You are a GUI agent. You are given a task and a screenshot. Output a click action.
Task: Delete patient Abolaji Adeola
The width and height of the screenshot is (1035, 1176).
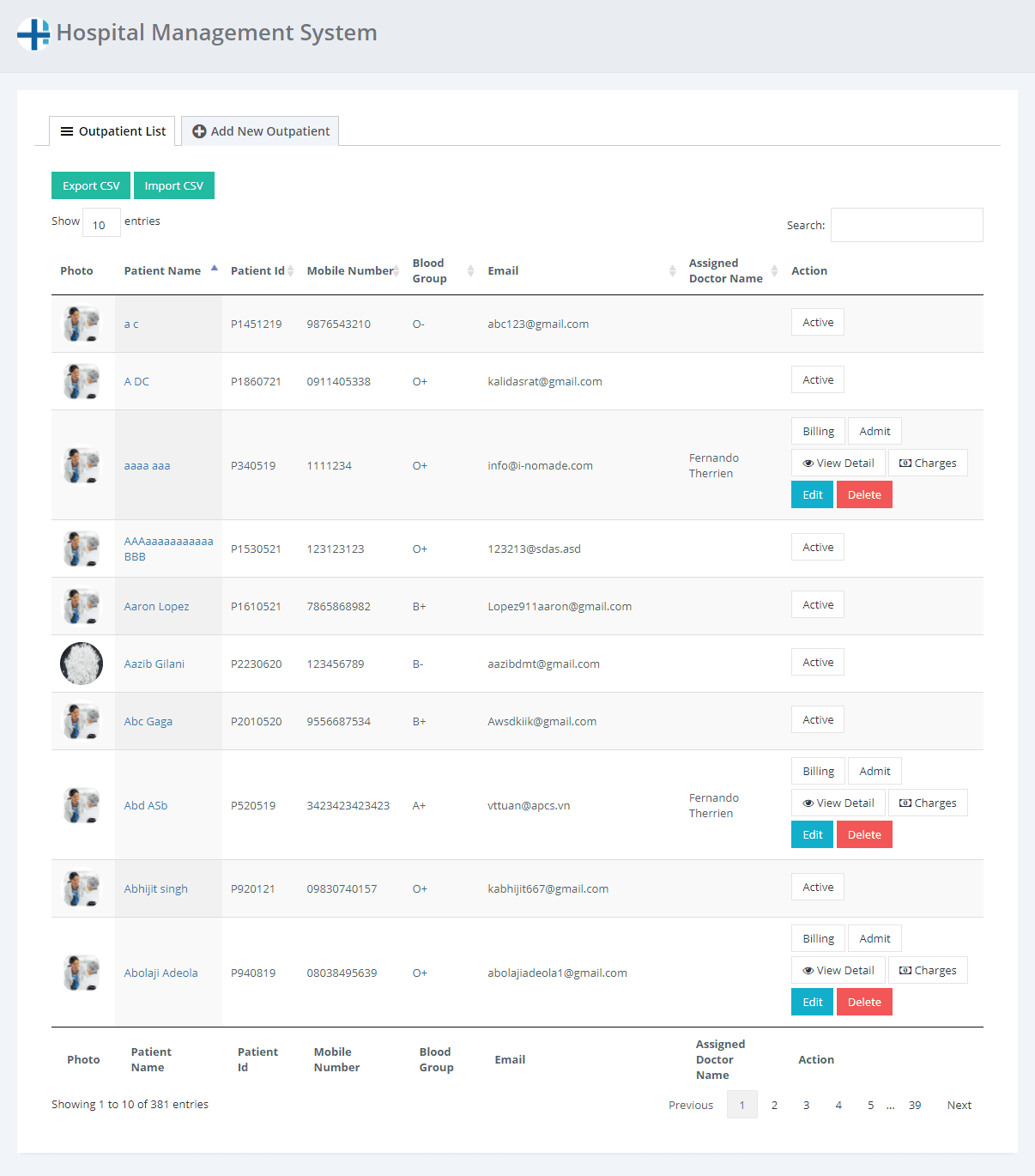[x=863, y=1002]
